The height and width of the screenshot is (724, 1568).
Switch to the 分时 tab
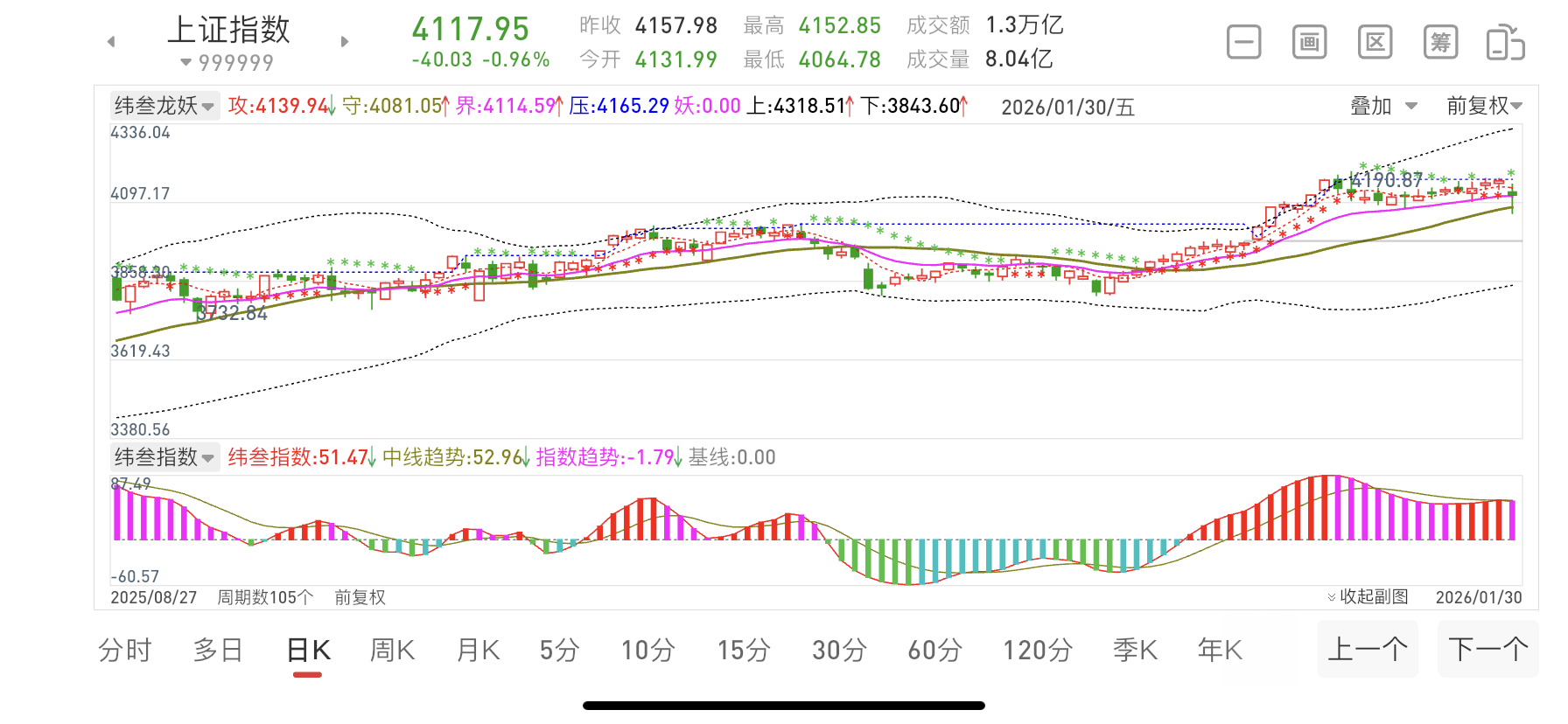coord(124,651)
